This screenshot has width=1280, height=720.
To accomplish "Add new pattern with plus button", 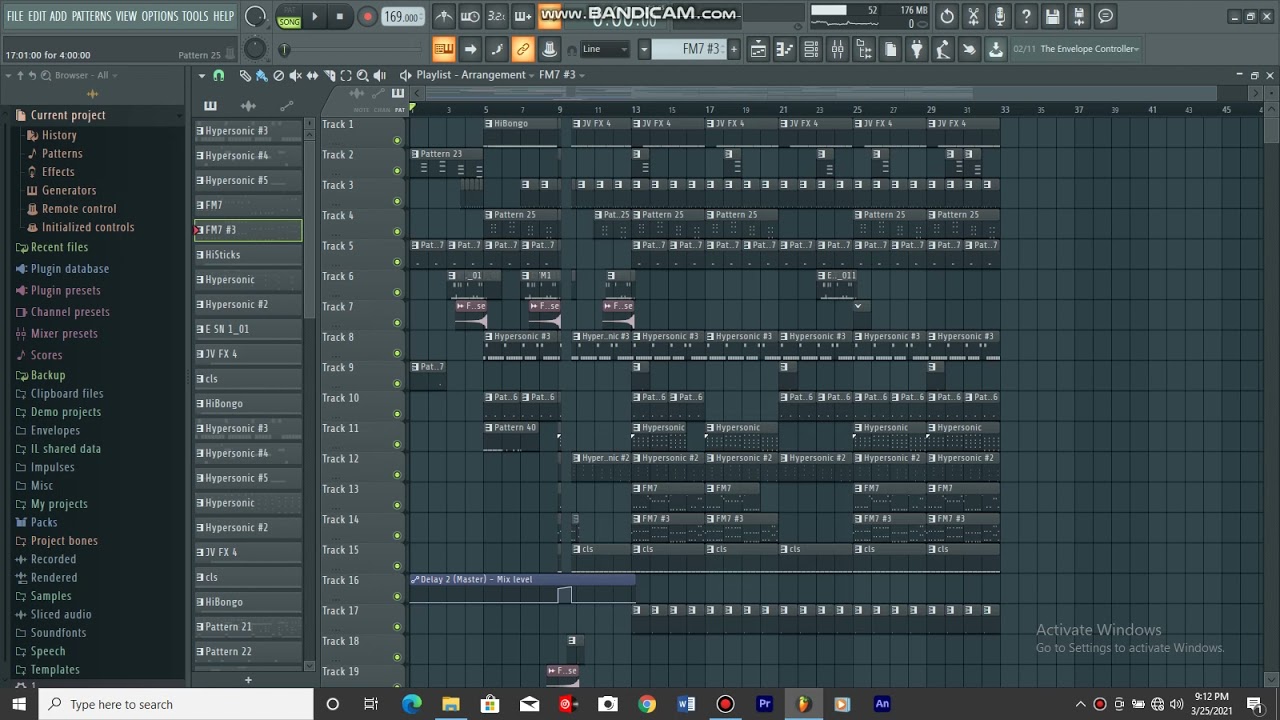I will click(x=733, y=49).
